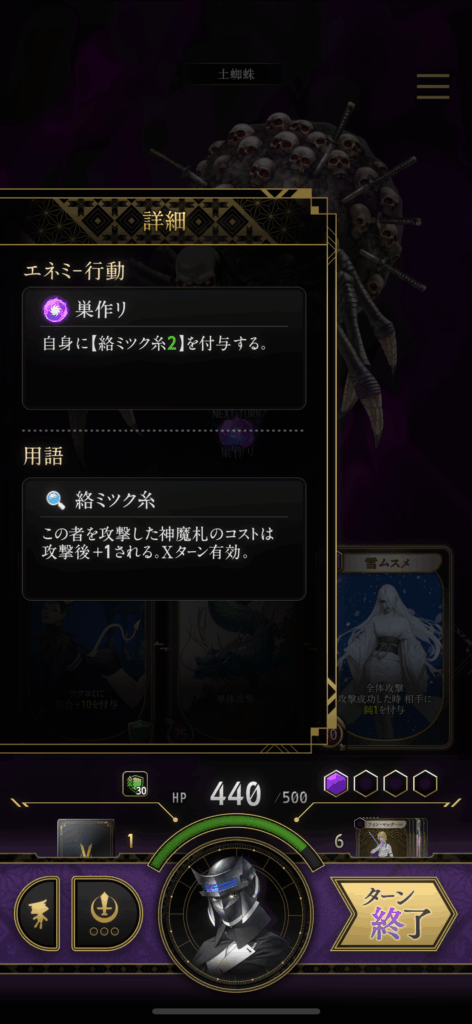Tap the 巣作リ enemy action entry
Viewport: 472px width, 1024px height.
pyautogui.click(x=164, y=348)
